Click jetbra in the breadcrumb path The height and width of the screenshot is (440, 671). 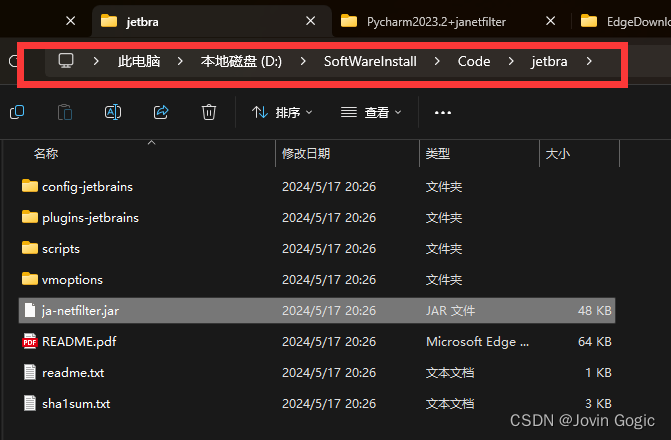tap(549, 61)
